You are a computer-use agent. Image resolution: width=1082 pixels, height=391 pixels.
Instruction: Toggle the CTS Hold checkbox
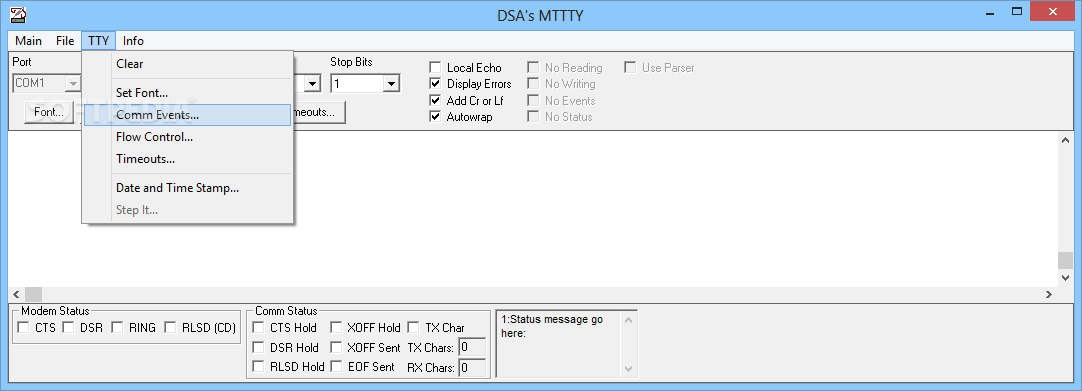258,328
